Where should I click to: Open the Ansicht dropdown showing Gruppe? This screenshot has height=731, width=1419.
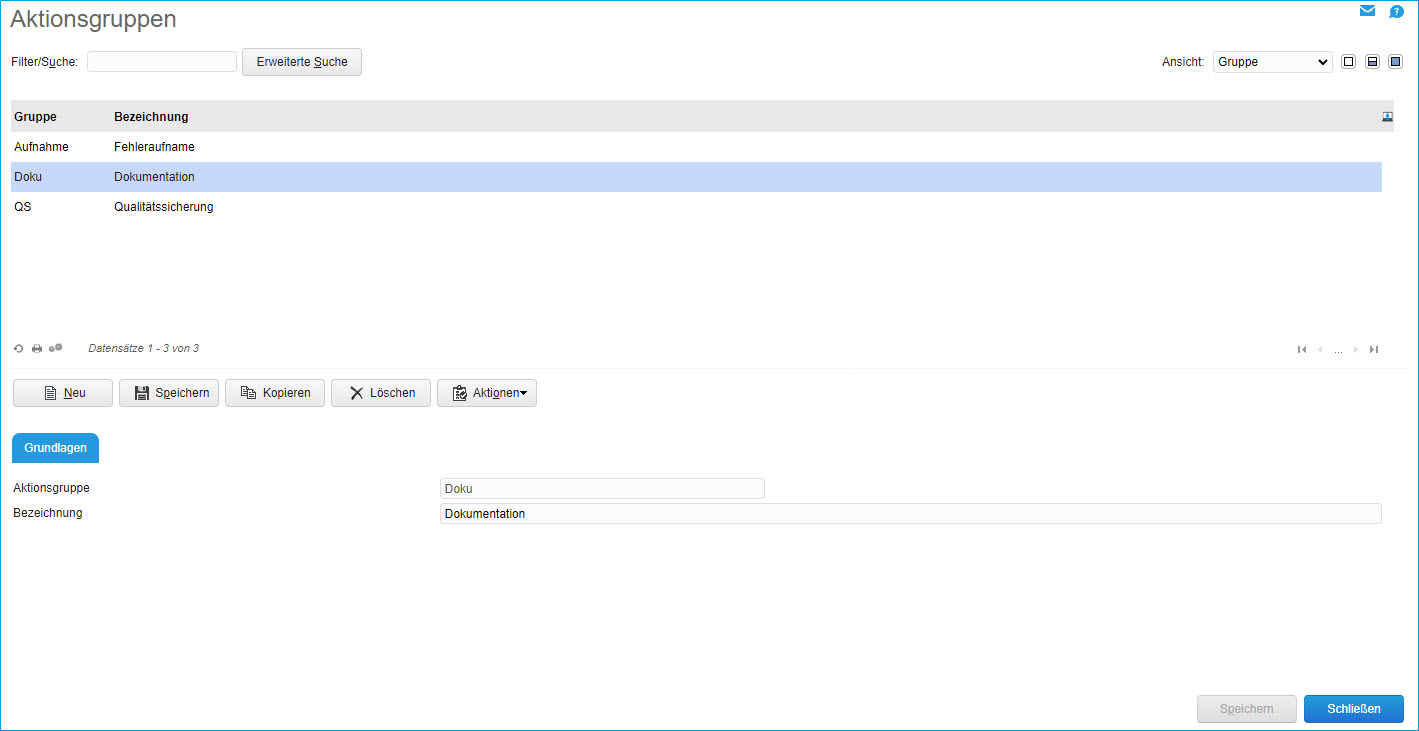coord(1272,62)
